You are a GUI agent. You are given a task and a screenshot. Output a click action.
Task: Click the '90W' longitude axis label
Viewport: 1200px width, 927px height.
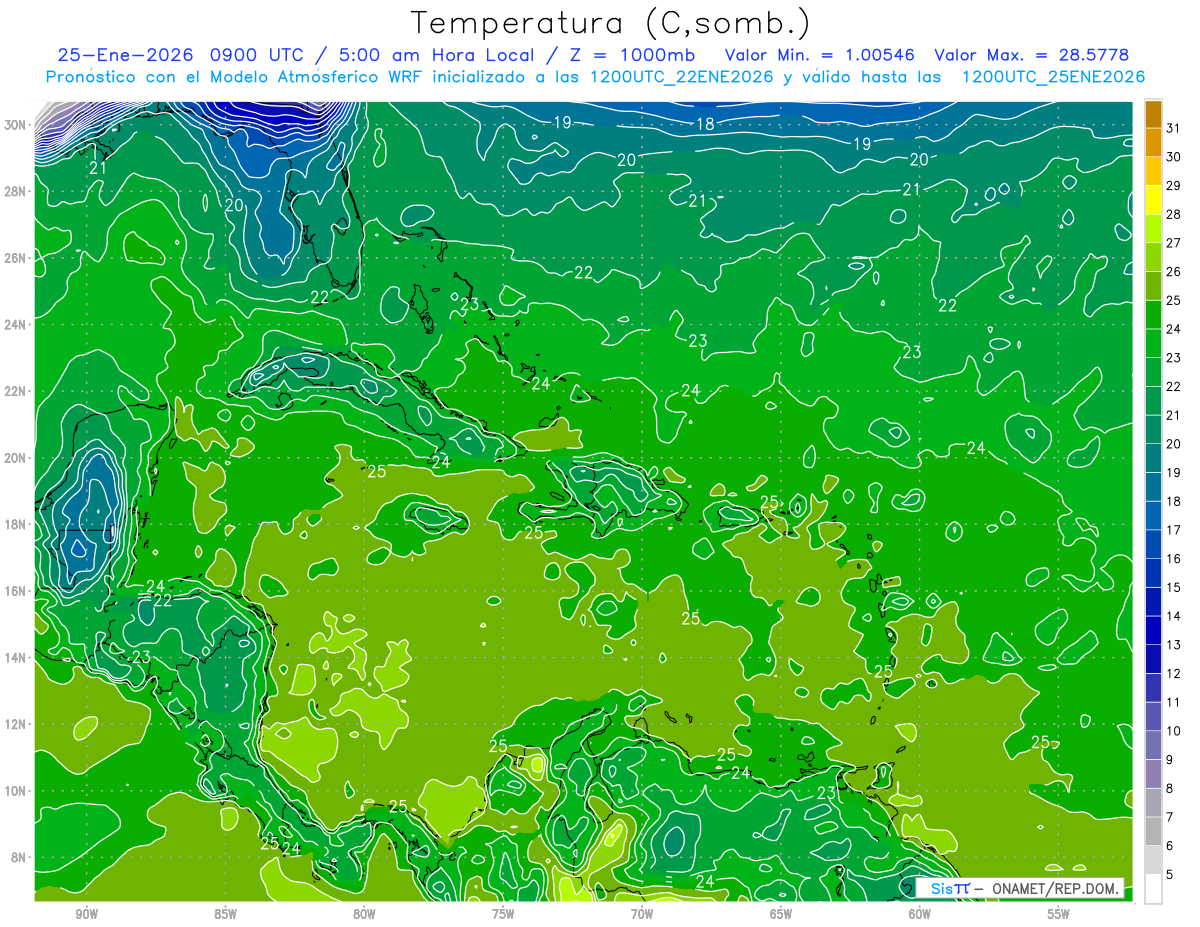coord(86,914)
